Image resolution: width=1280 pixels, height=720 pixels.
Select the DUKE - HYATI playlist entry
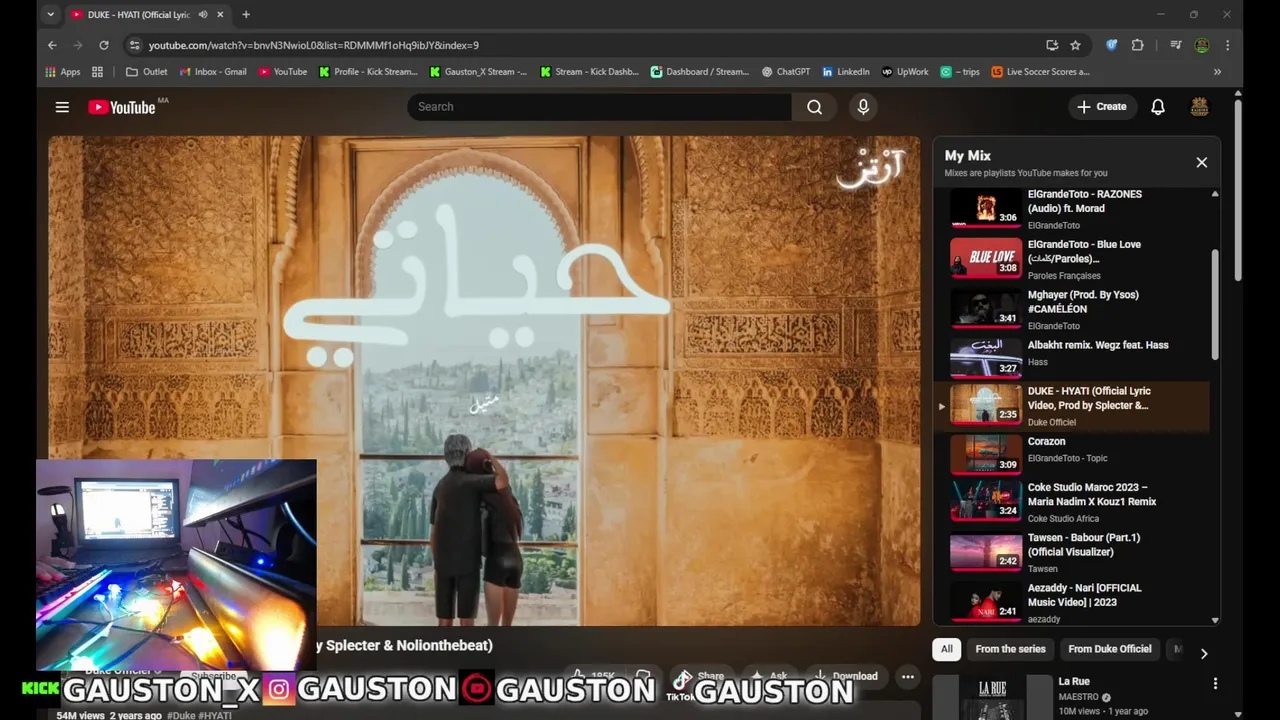(x=1071, y=406)
